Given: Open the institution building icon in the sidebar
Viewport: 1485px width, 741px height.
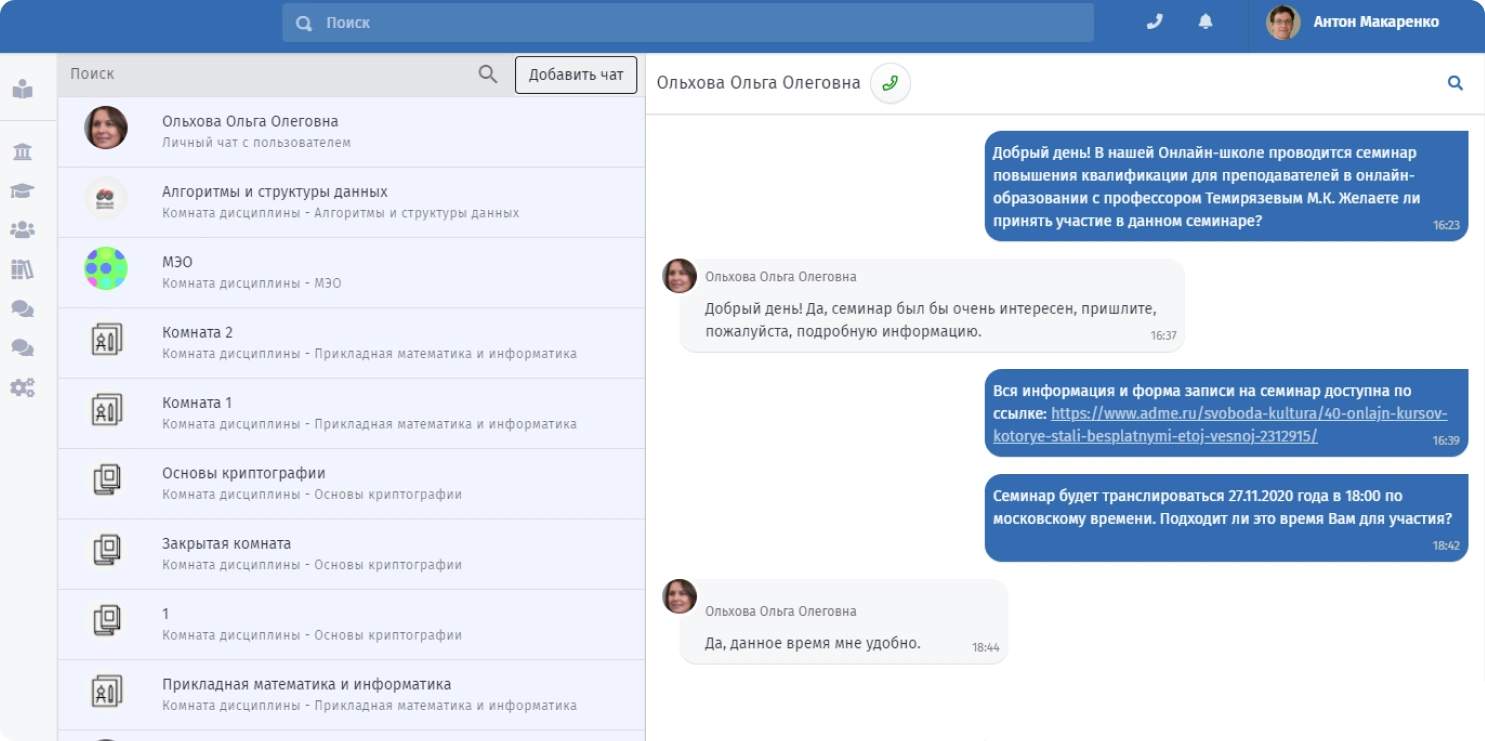Looking at the screenshot, I should [22, 152].
